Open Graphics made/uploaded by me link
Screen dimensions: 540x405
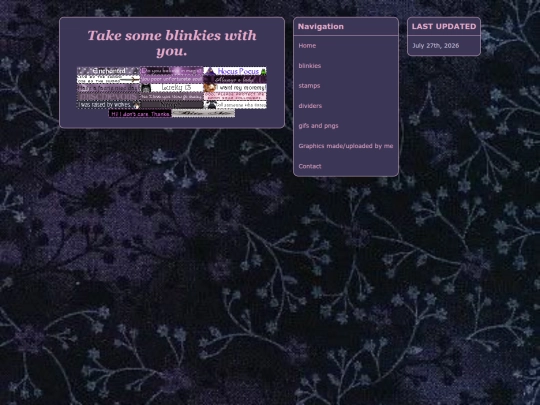click(346, 146)
